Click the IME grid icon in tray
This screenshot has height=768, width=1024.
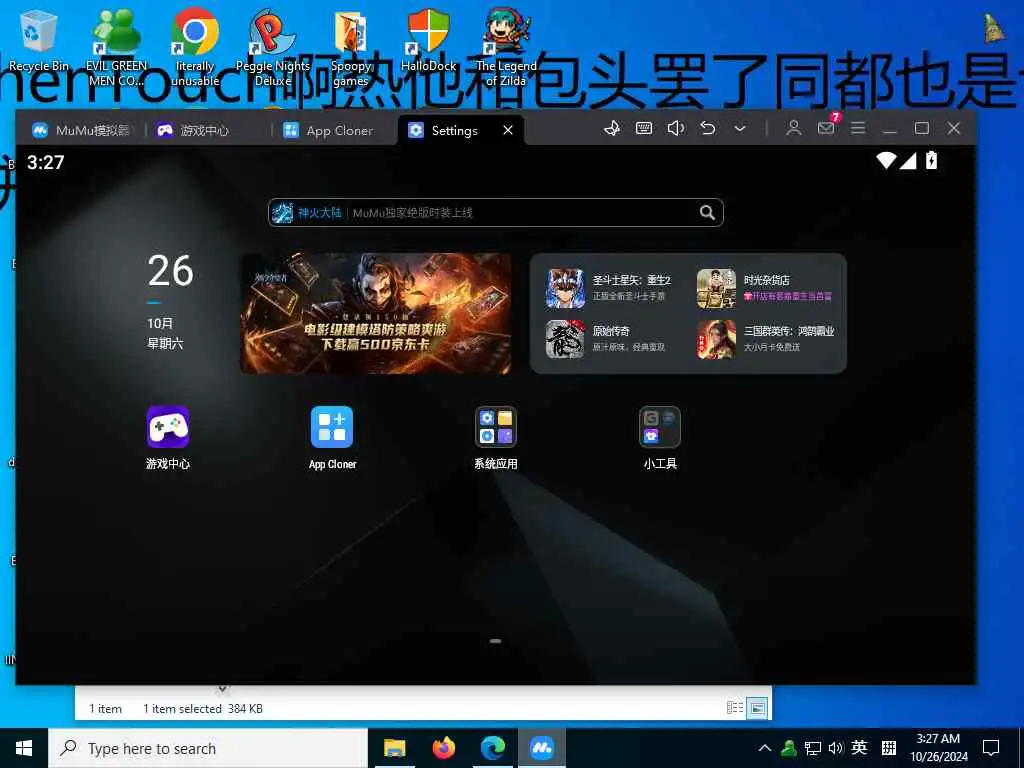point(889,748)
